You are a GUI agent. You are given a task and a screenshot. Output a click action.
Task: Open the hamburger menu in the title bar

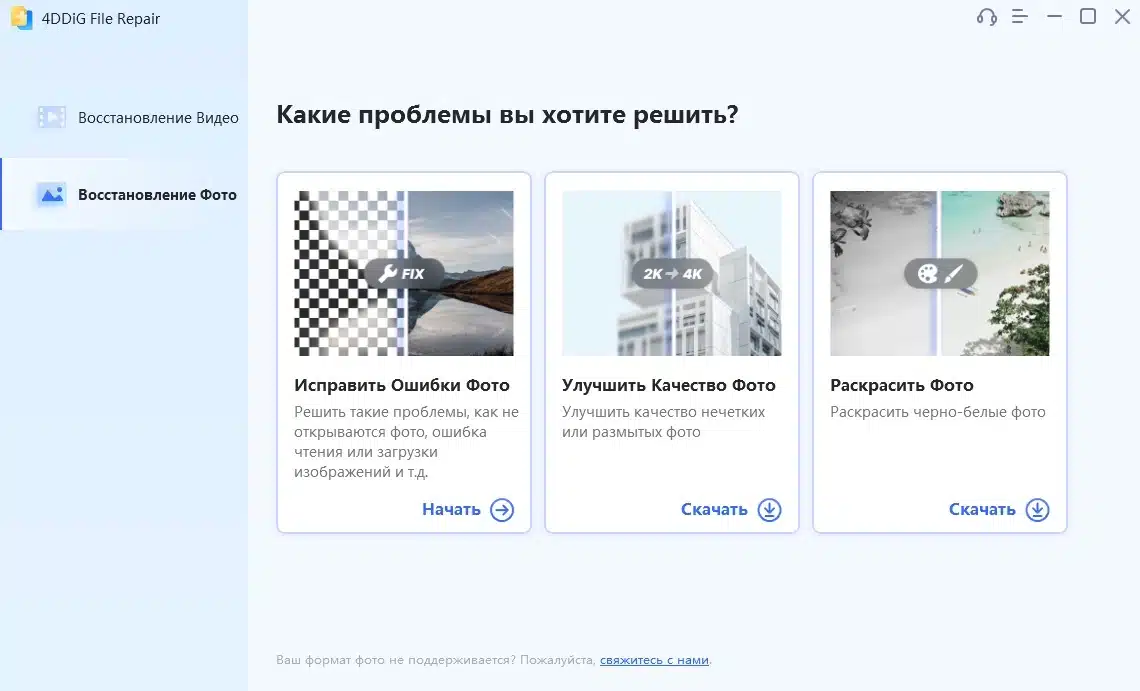1020,16
